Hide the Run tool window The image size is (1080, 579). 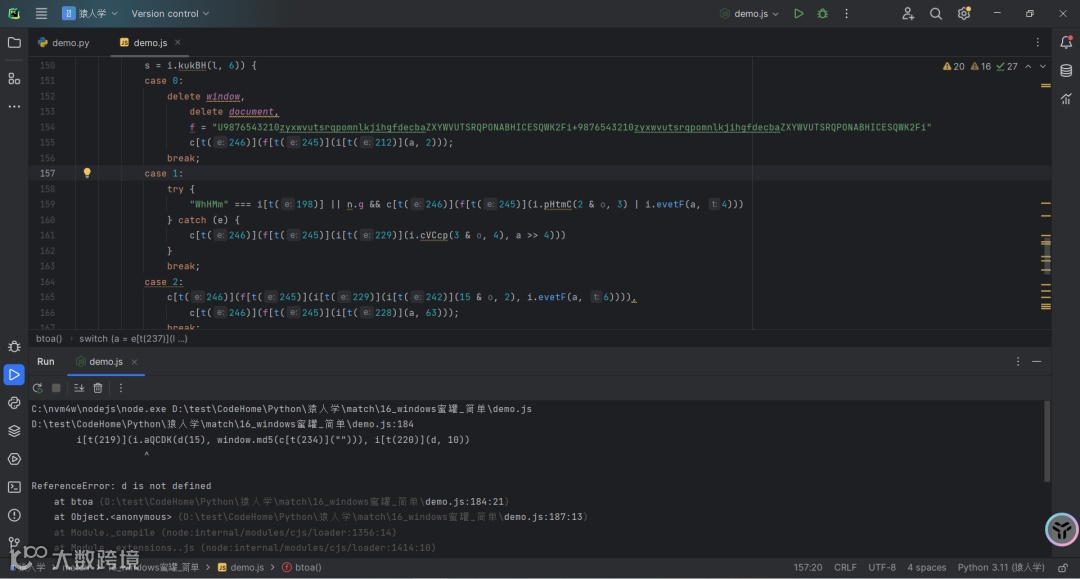click(x=1037, y=361)
